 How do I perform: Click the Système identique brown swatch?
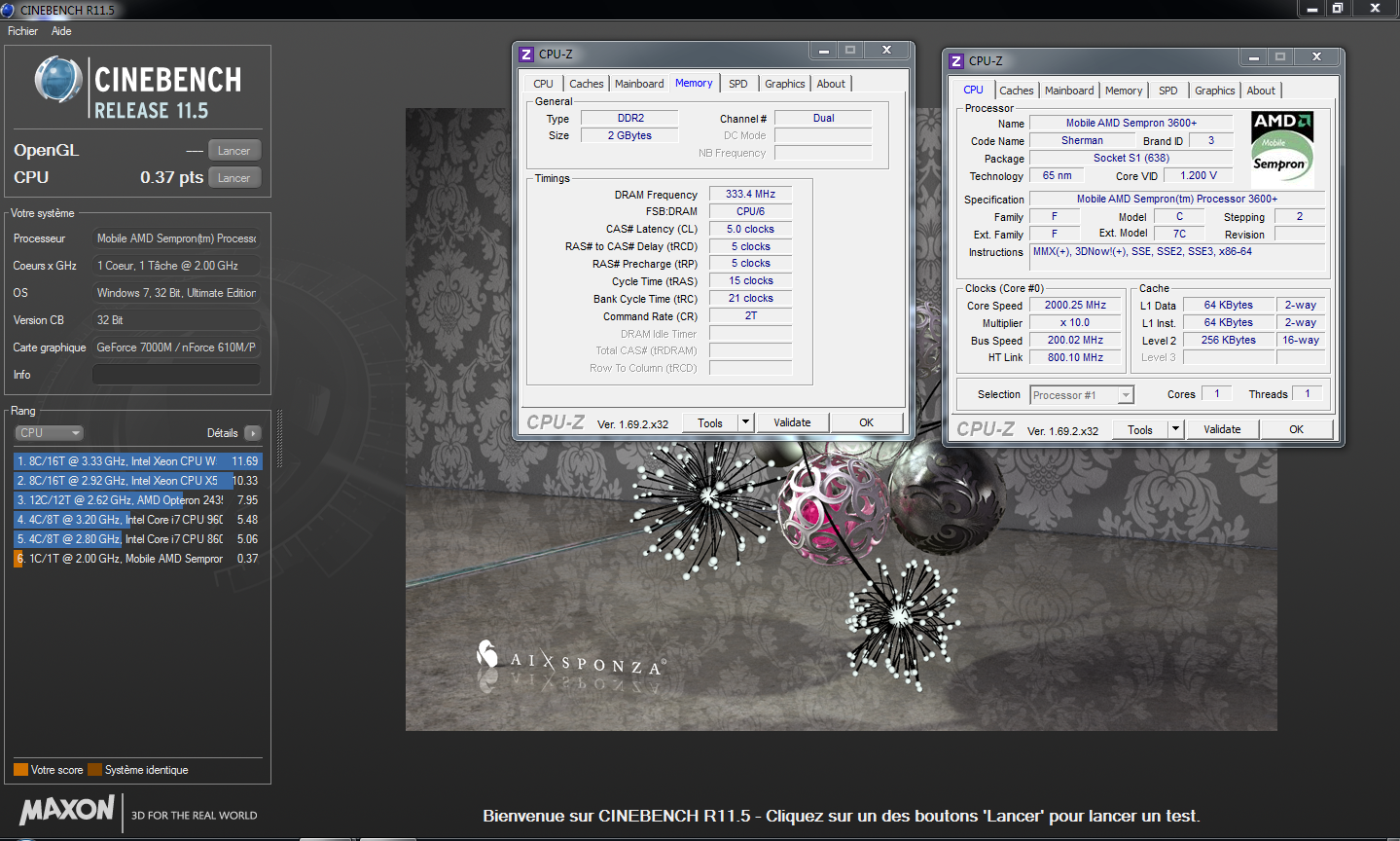tap(94, 770)
